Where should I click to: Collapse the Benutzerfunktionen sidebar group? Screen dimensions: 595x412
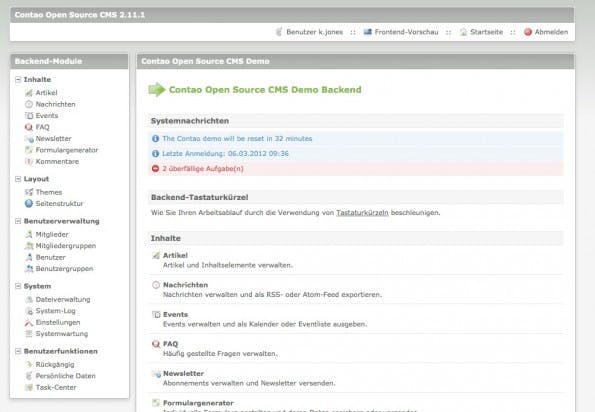click(x=18, y=351)
